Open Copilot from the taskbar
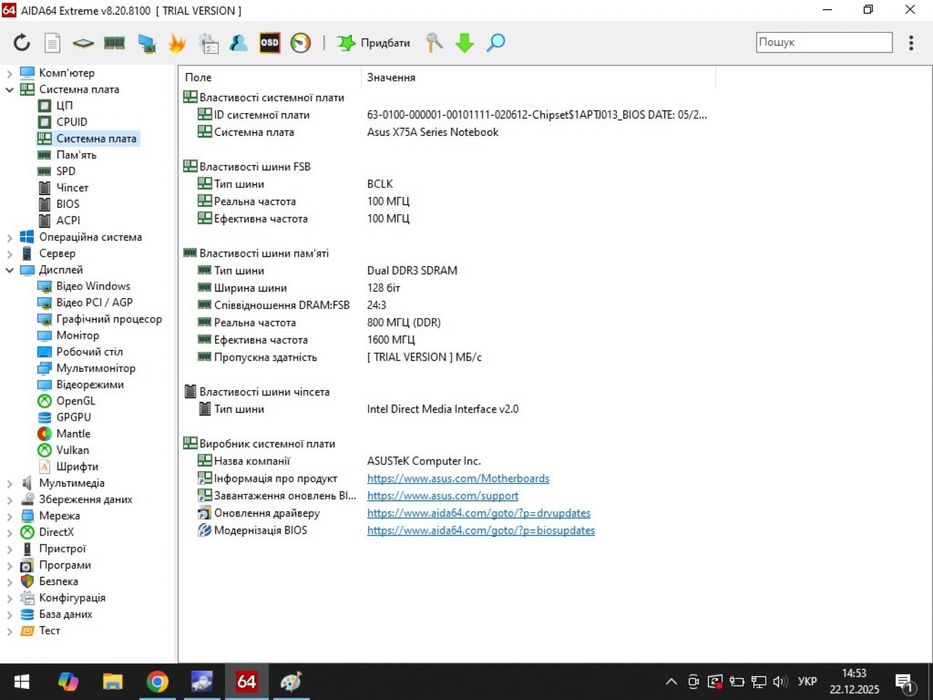The image size is (933, 700). pyautogui.click(x=68, y=682)
